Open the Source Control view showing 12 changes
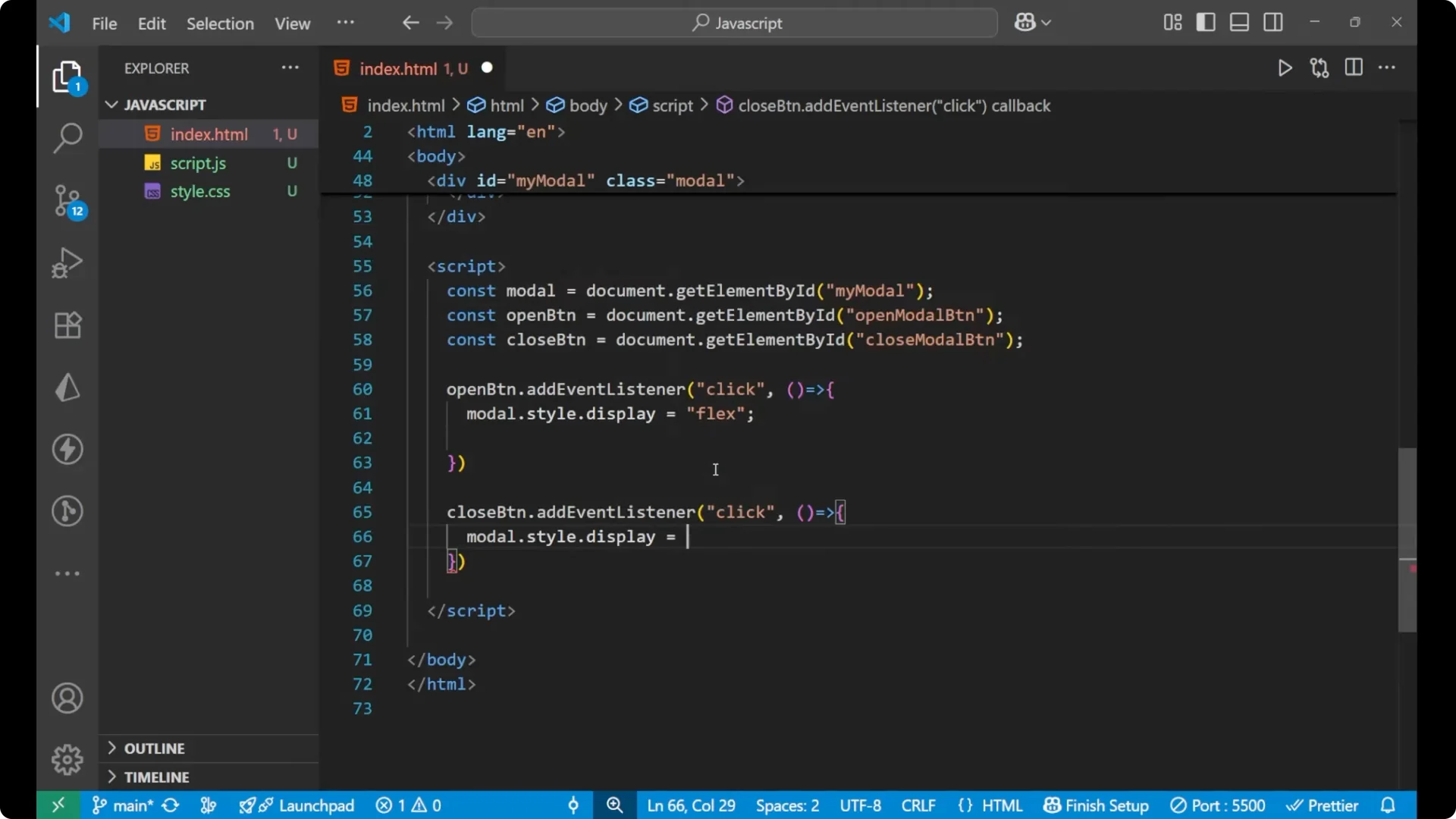 click(x=67, y=201)
